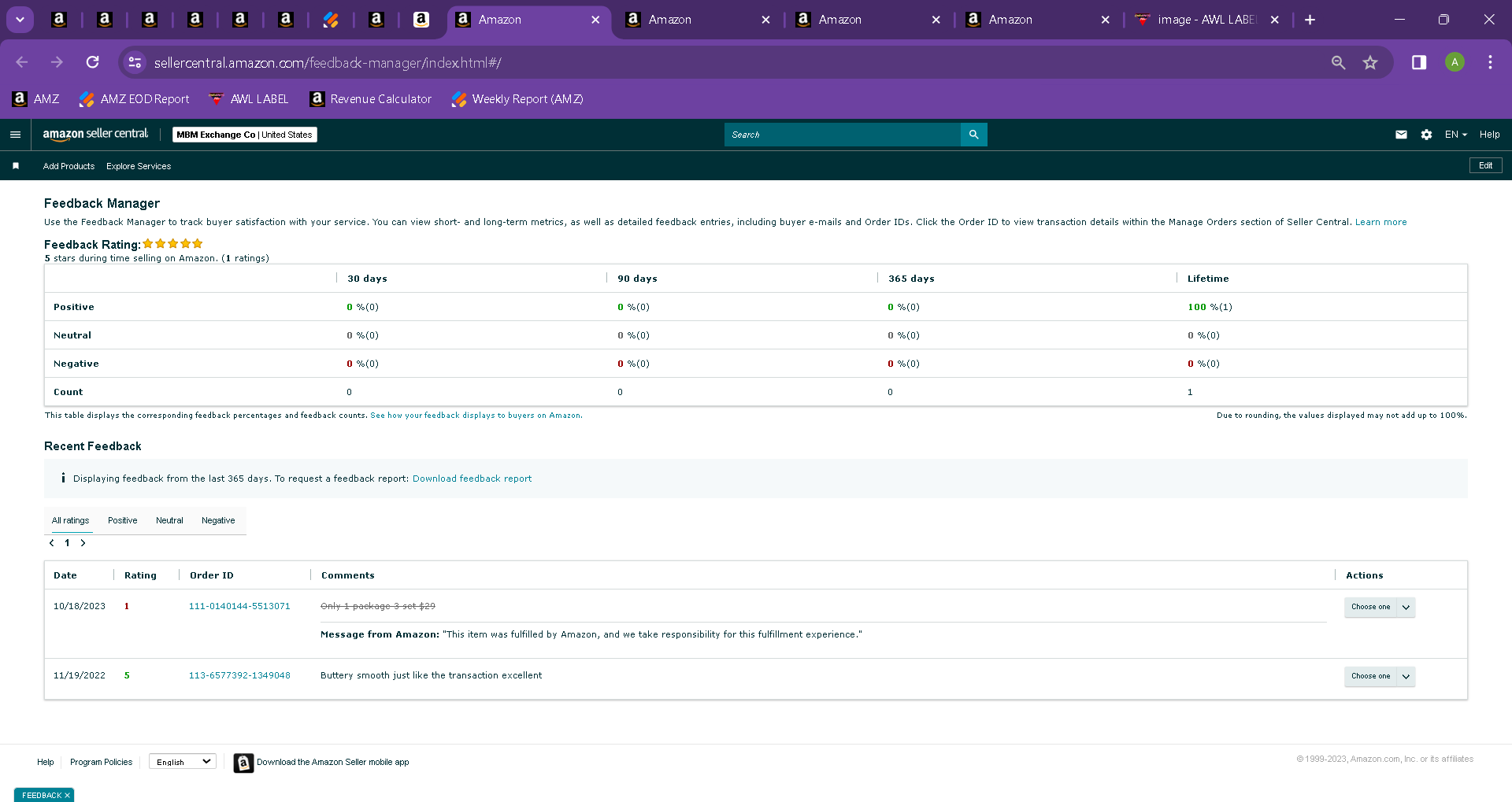Go to next feedback page arrow
The width and height of the screenshot is (1512, 802).
[83, 543]
